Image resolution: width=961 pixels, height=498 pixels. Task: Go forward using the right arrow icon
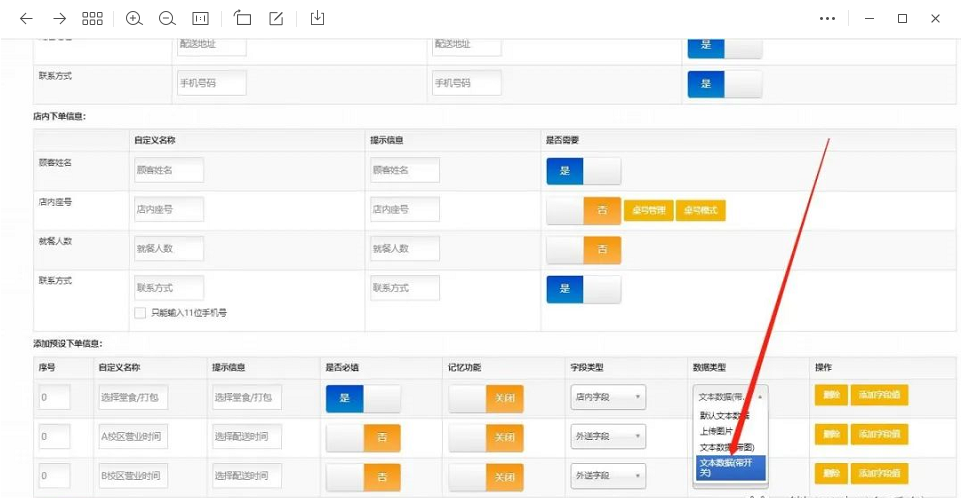59,18
